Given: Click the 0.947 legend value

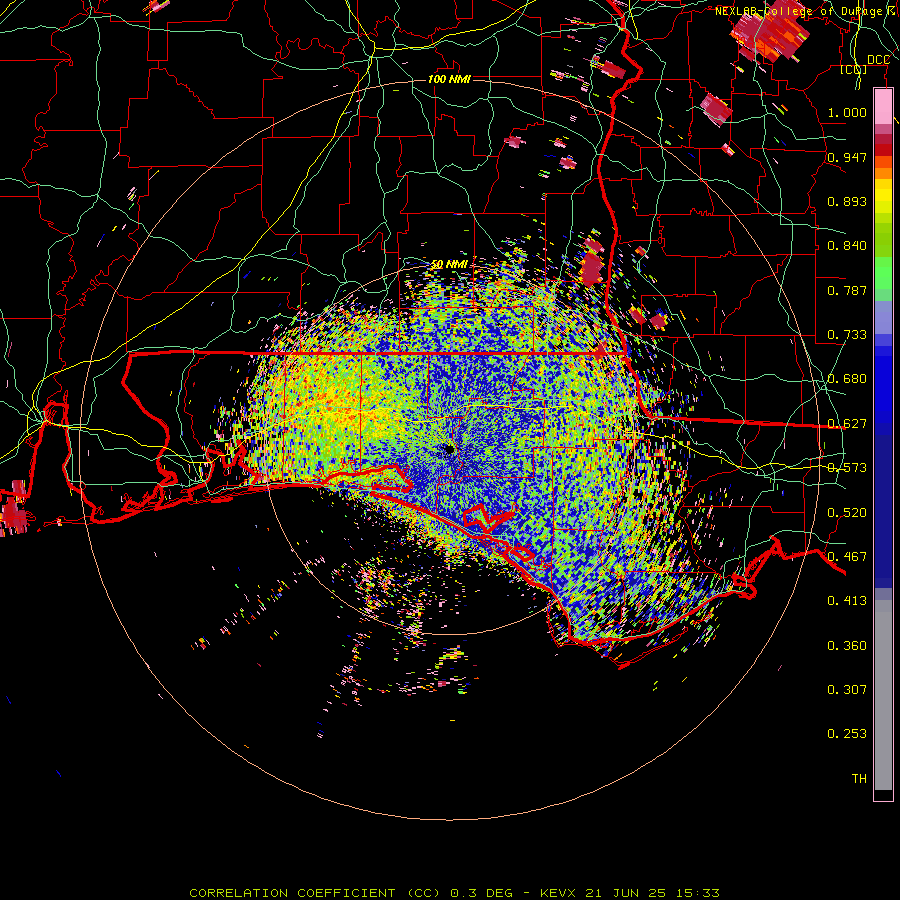Looking at the screenshot, I should tap(847, 157).
